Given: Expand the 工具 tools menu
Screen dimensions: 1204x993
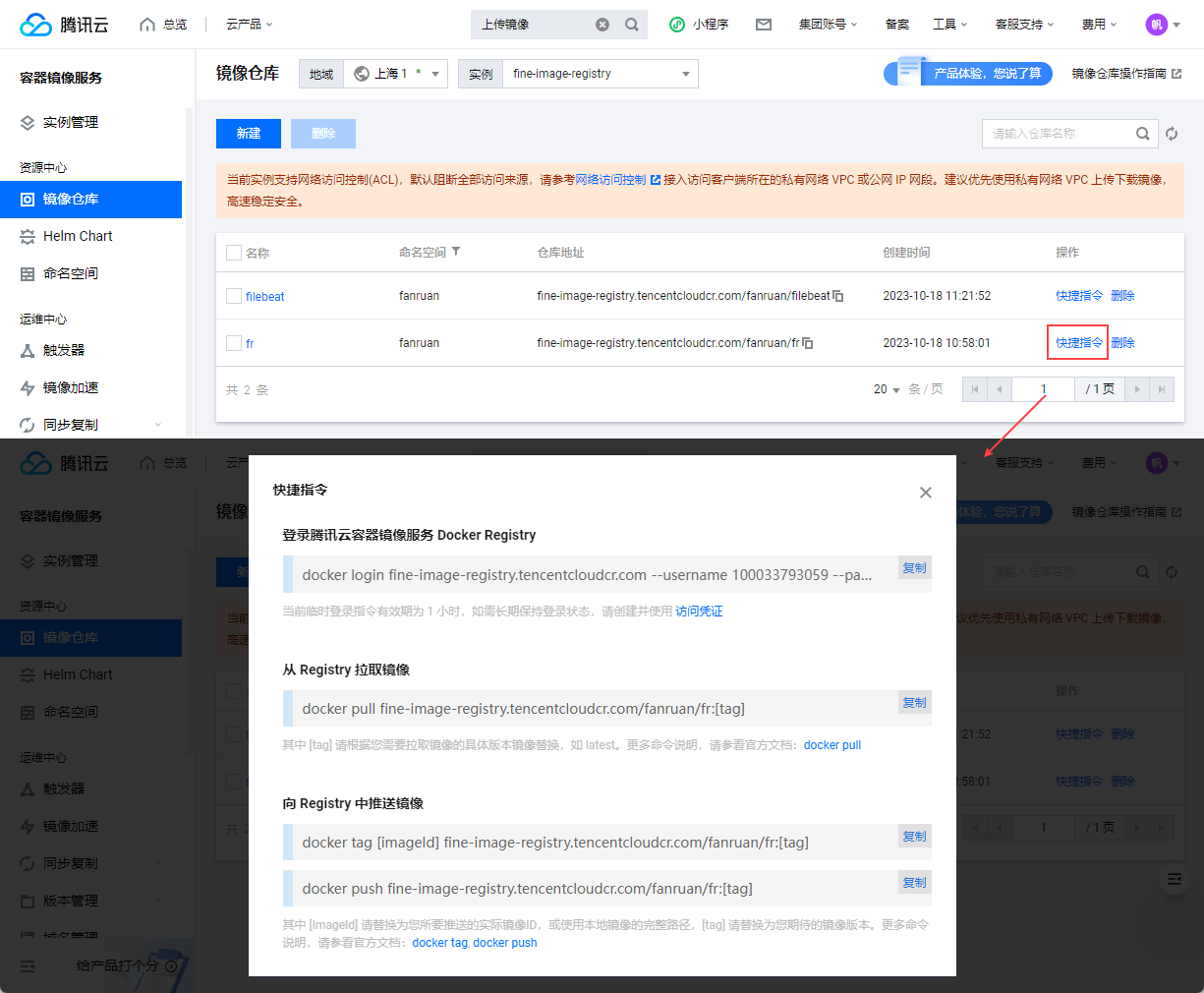Looking at the screenshot, I should (x=950, y=25).
